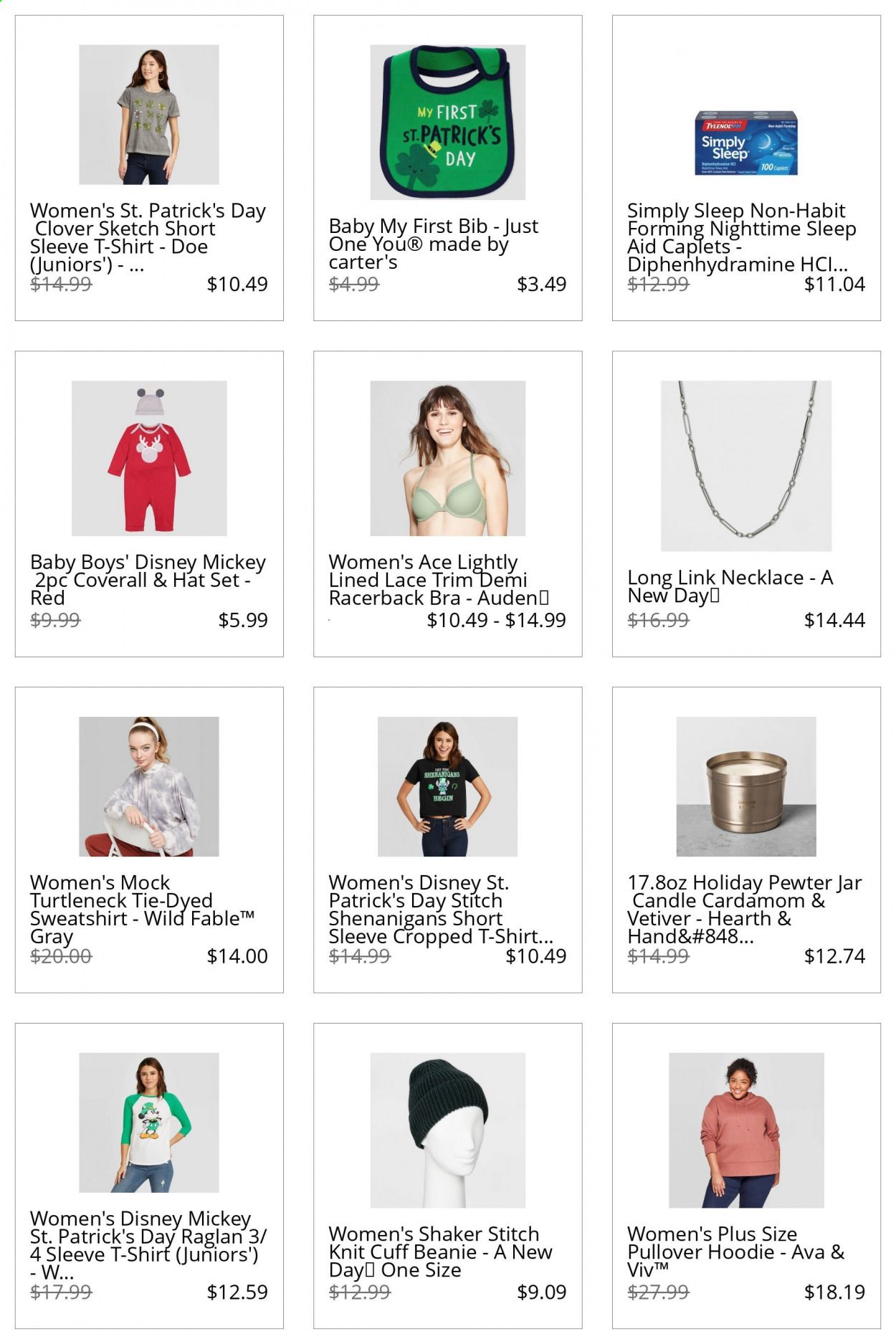Click the dark knit cuff beanie picture
Image resolution: width=896 pixels, height=1344 pixels.
(447, 1130)
